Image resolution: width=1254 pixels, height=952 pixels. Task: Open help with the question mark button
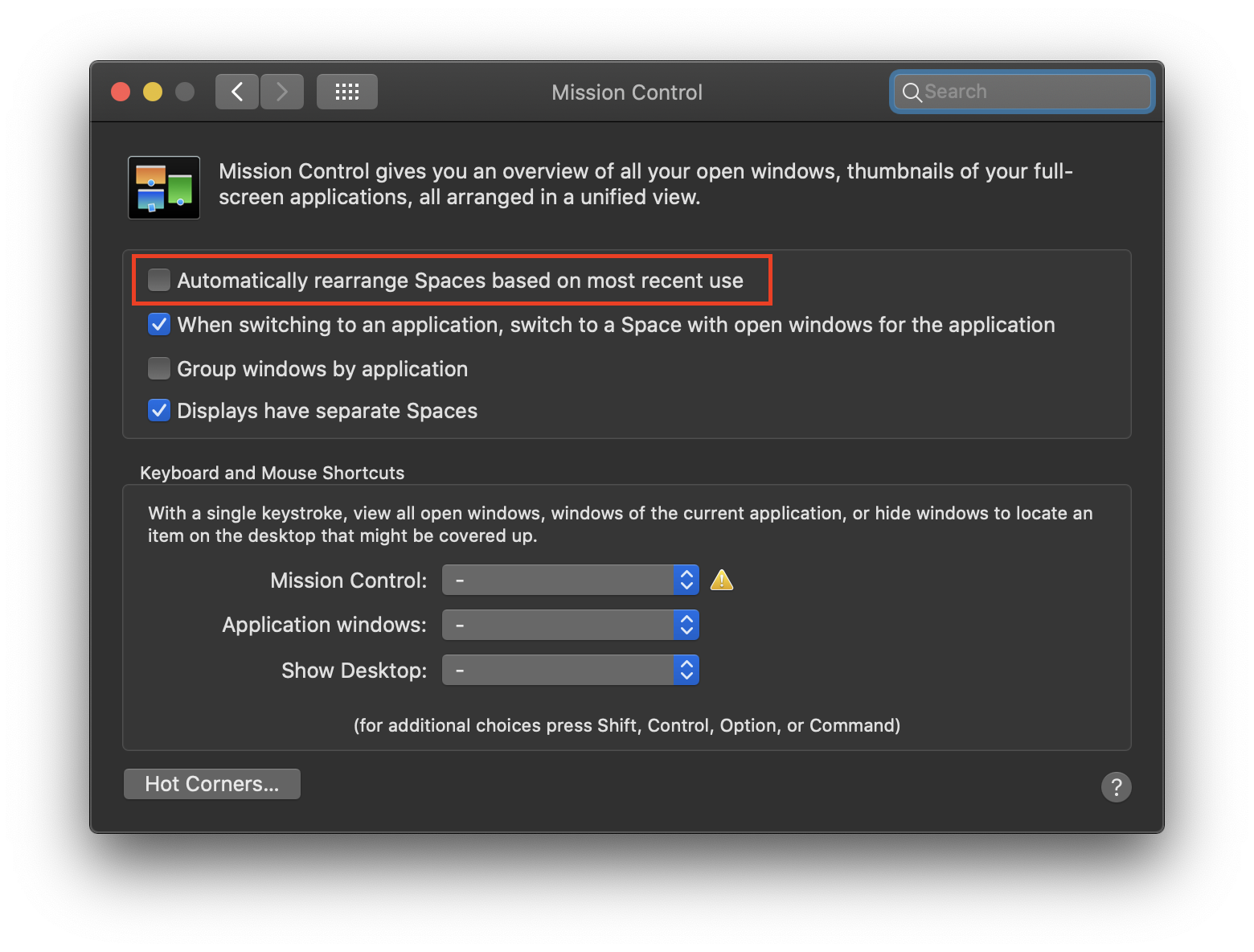(1116, 787)
